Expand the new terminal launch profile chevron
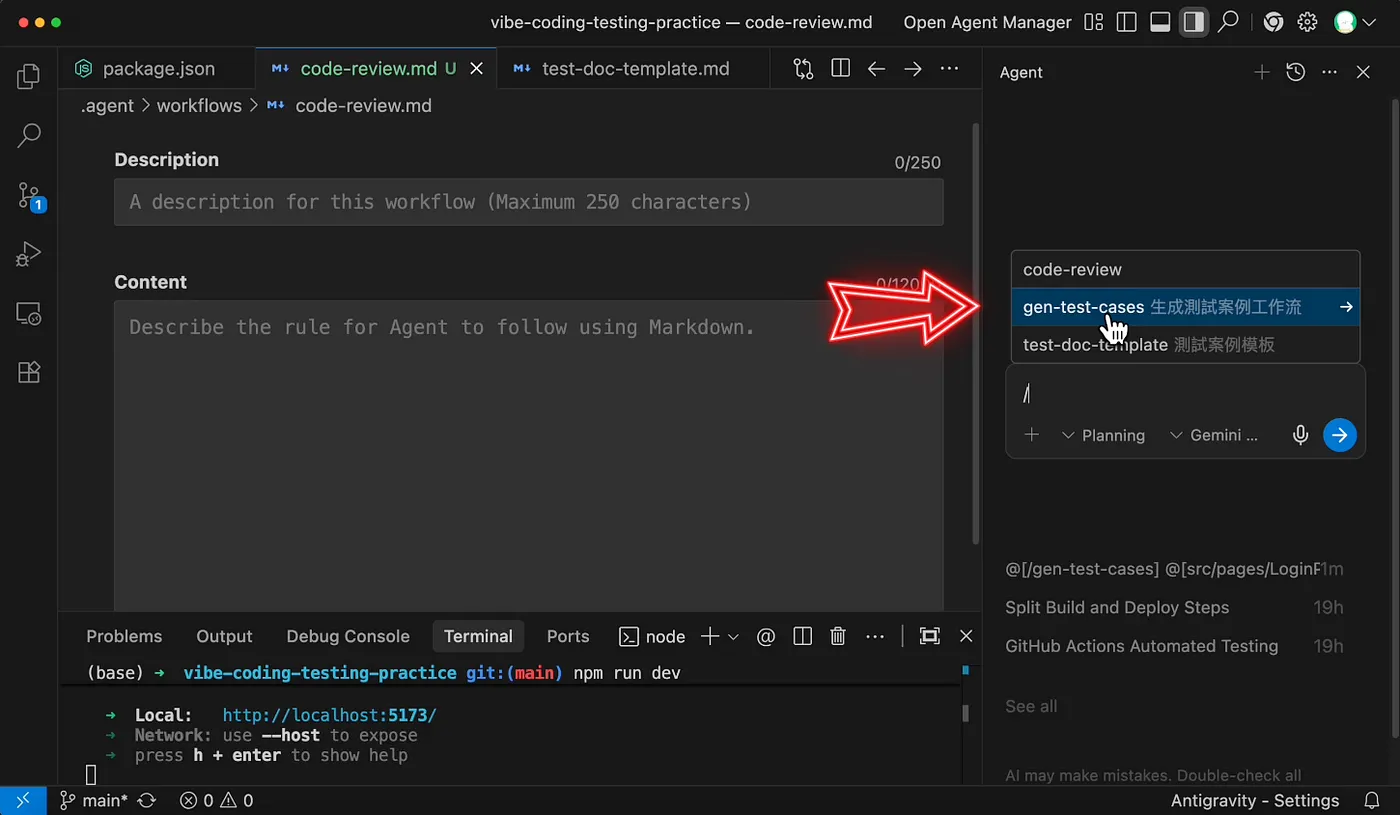The height and width of the screenshot is (815, 1400). [x=733, y=636]
